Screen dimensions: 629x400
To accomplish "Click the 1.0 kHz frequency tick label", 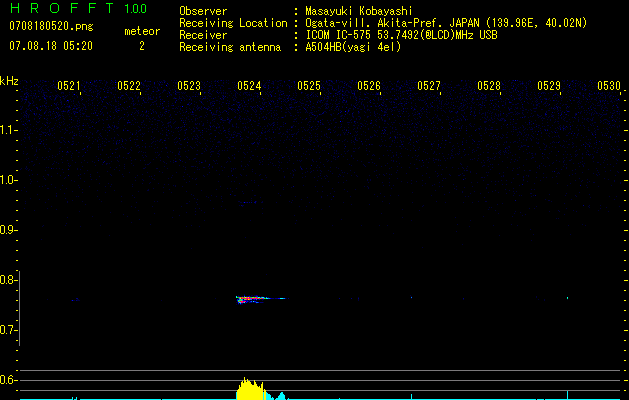I will 8,180.
